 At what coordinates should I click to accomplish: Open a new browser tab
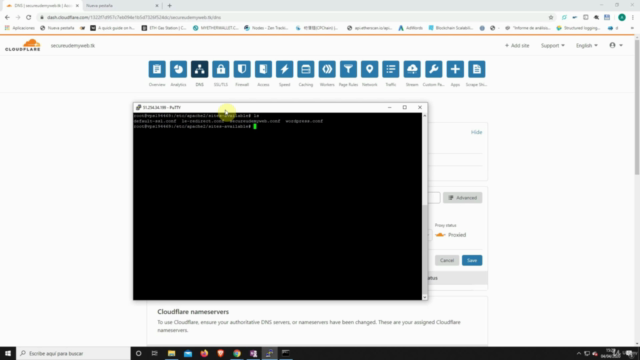pyautogui.click(x=169, y=6)
